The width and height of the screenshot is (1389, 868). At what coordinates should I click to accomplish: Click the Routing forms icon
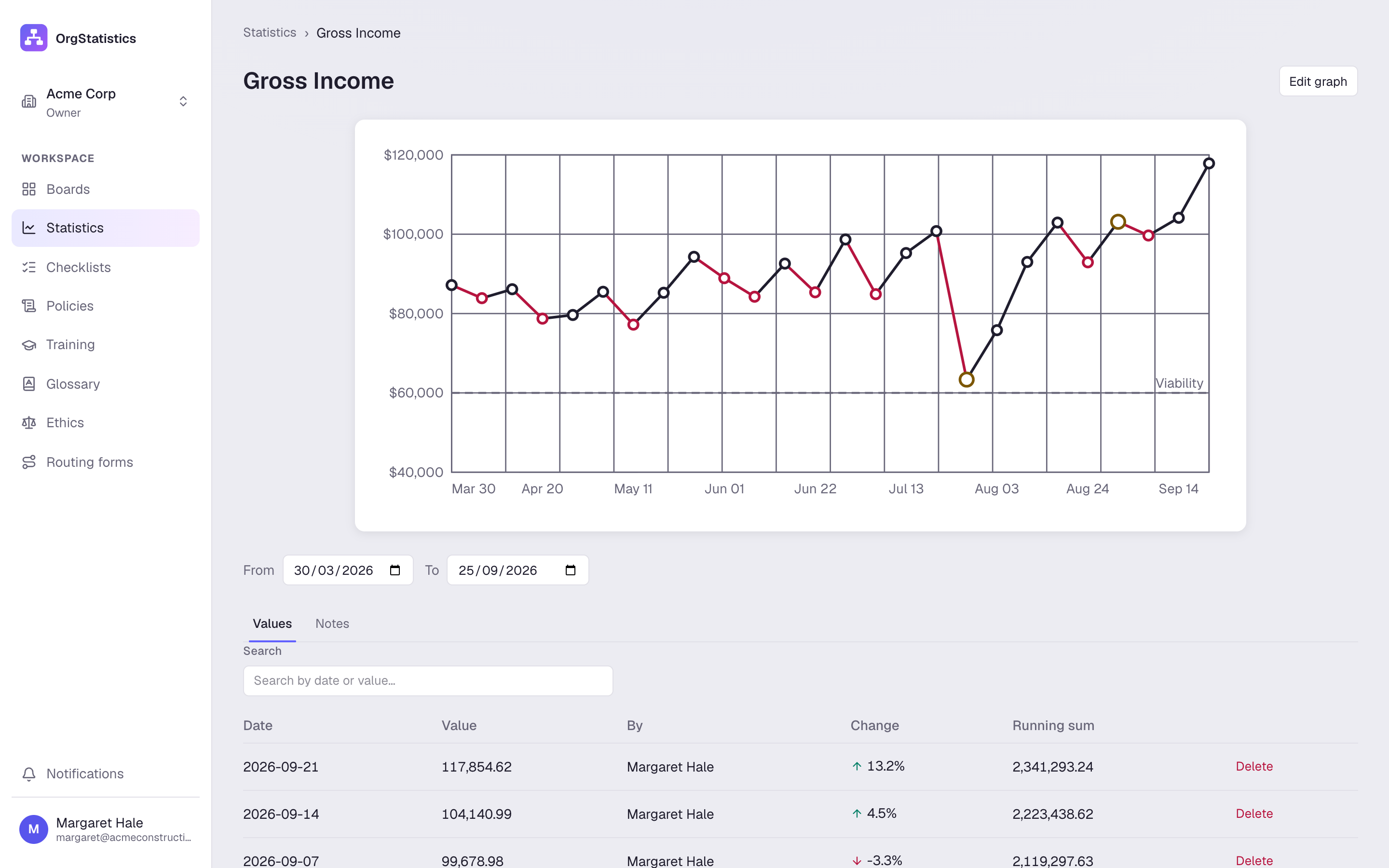pyautogui.click(x=29, y=462)
